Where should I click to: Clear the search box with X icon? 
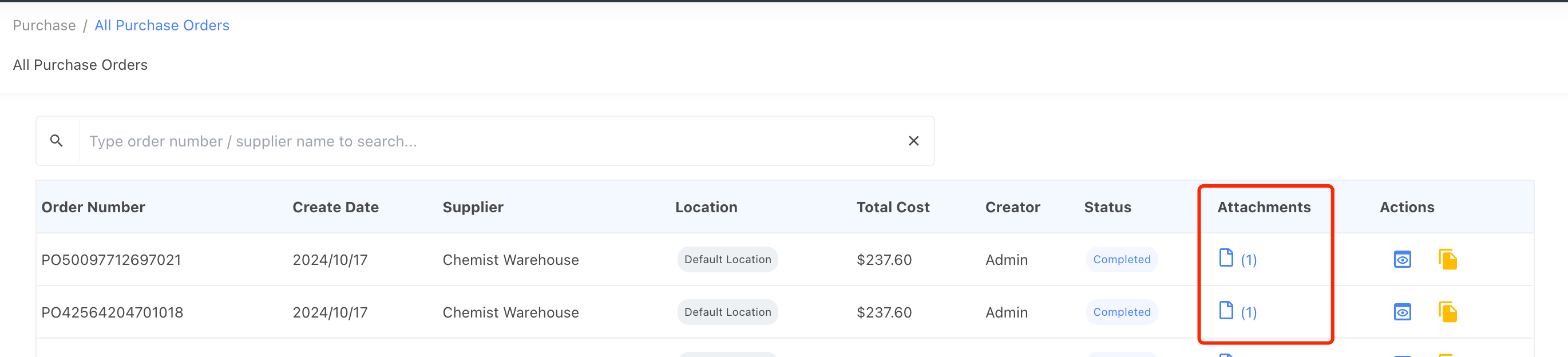pos(913,141)
